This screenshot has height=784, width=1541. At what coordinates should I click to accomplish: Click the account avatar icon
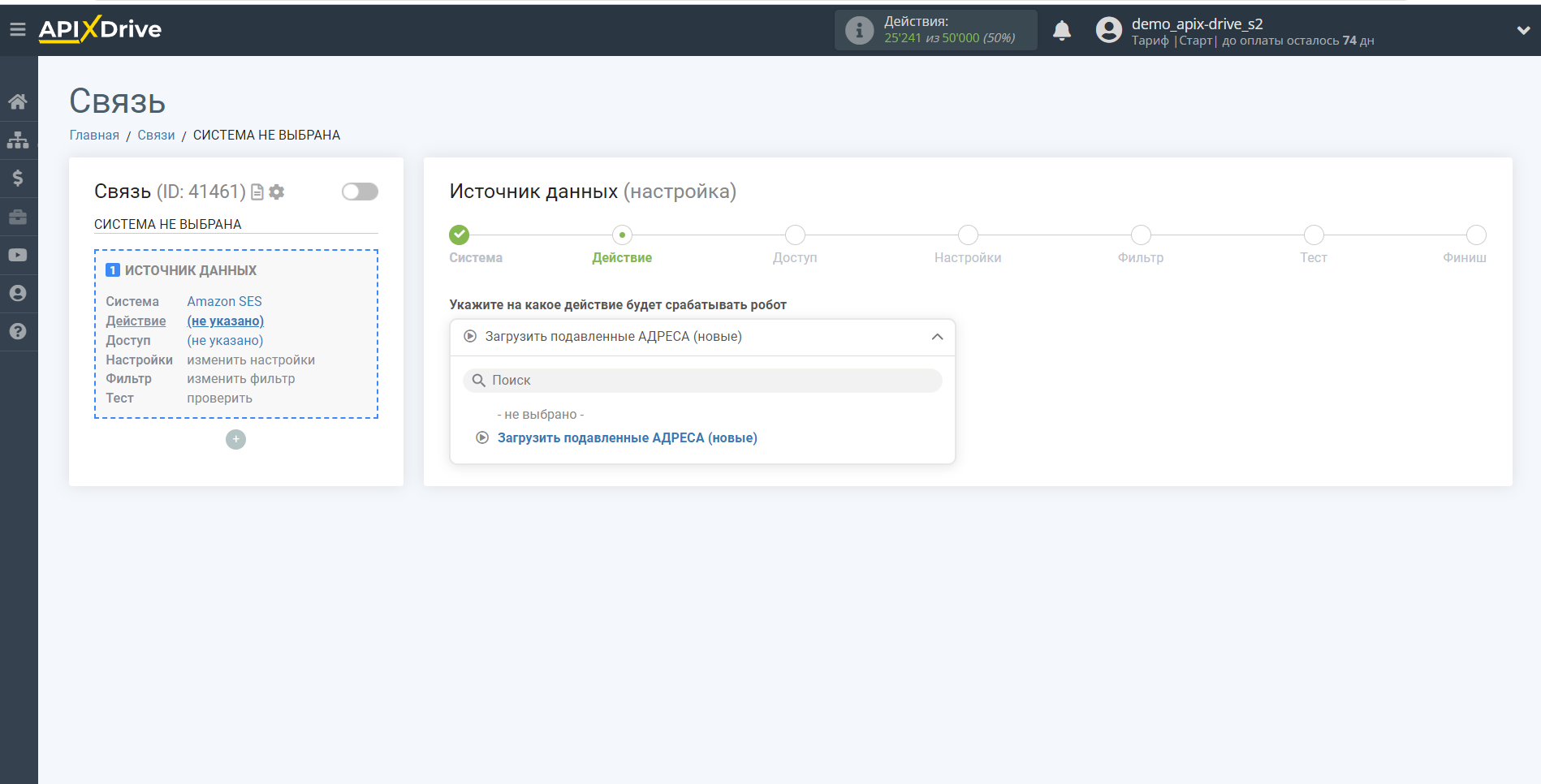coord(1108,30)
